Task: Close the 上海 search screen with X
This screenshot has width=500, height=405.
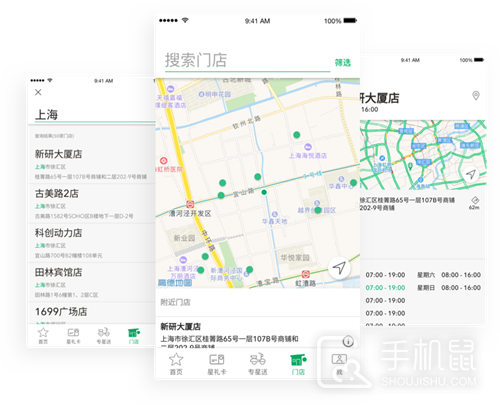Action: (38, 92)
